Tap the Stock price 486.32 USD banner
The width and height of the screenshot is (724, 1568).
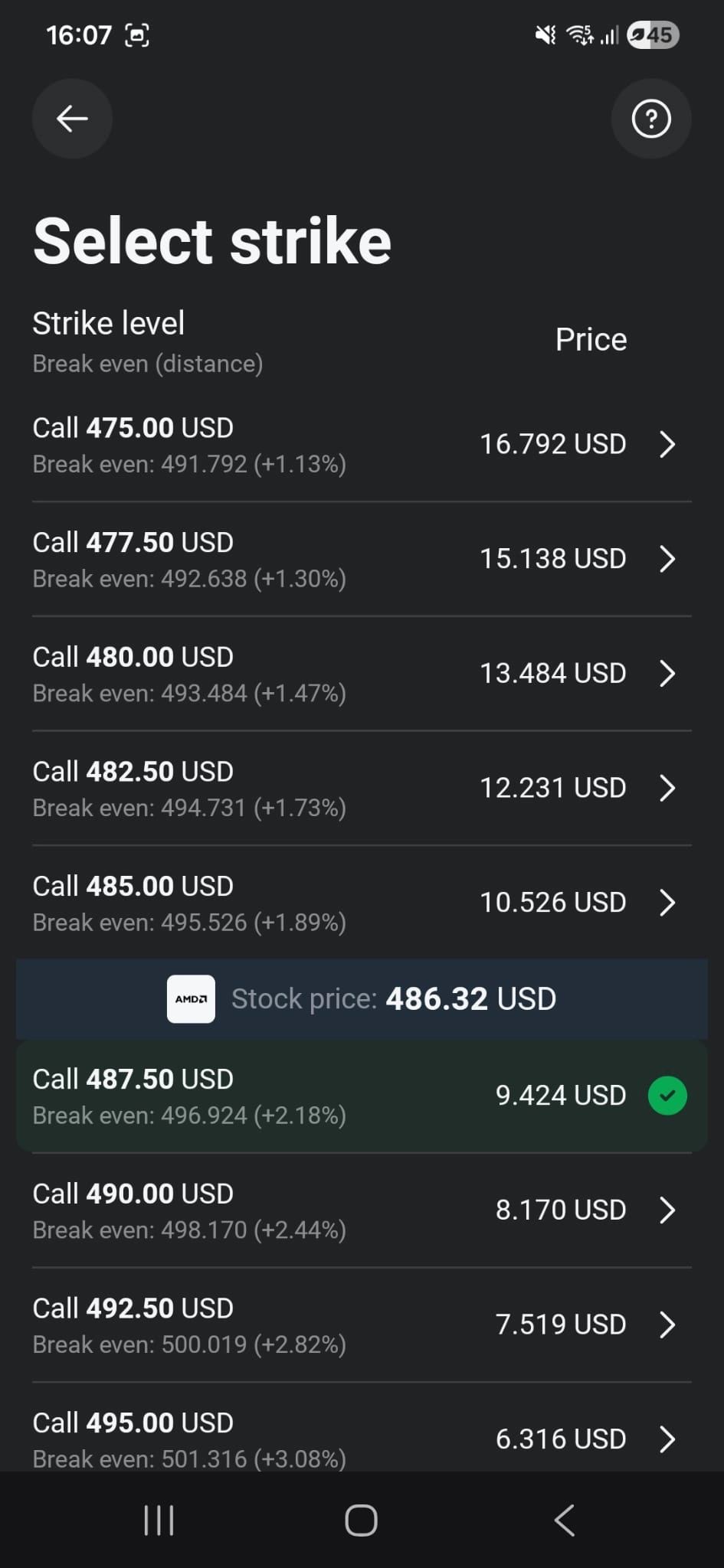(x=362, y=998)
